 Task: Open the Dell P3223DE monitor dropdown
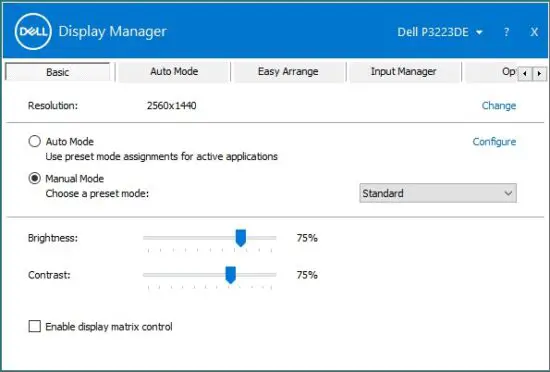click(440, 32)
